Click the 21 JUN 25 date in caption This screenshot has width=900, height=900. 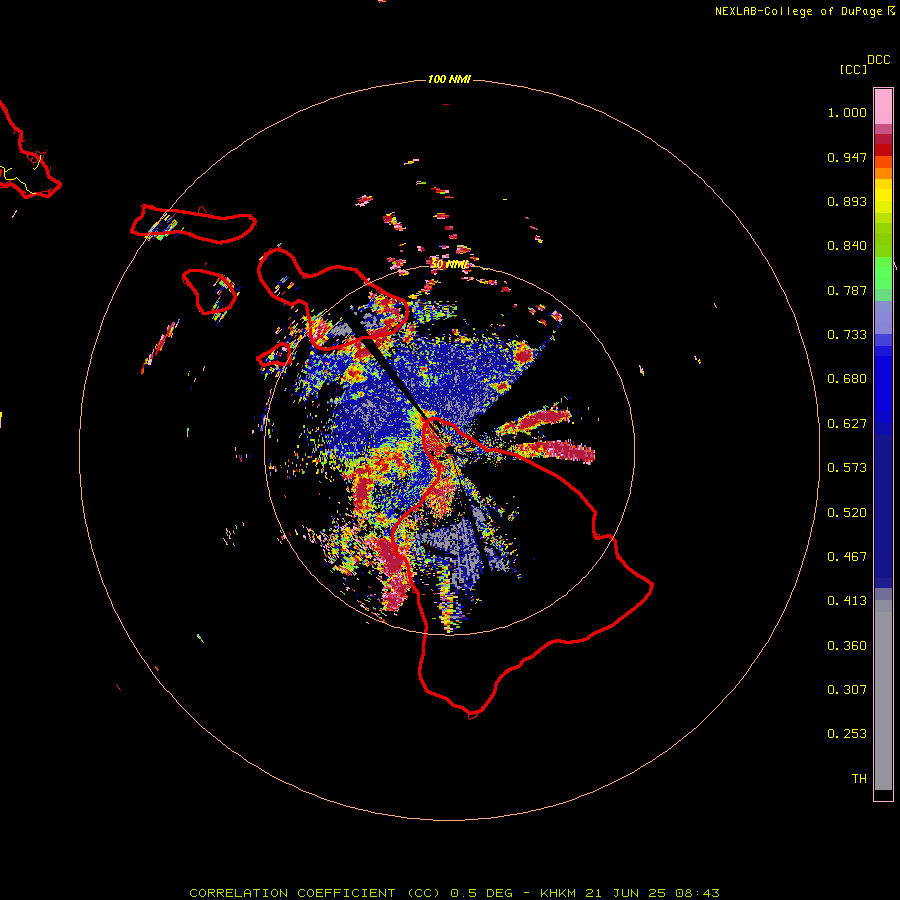click(x=624, y=893)
